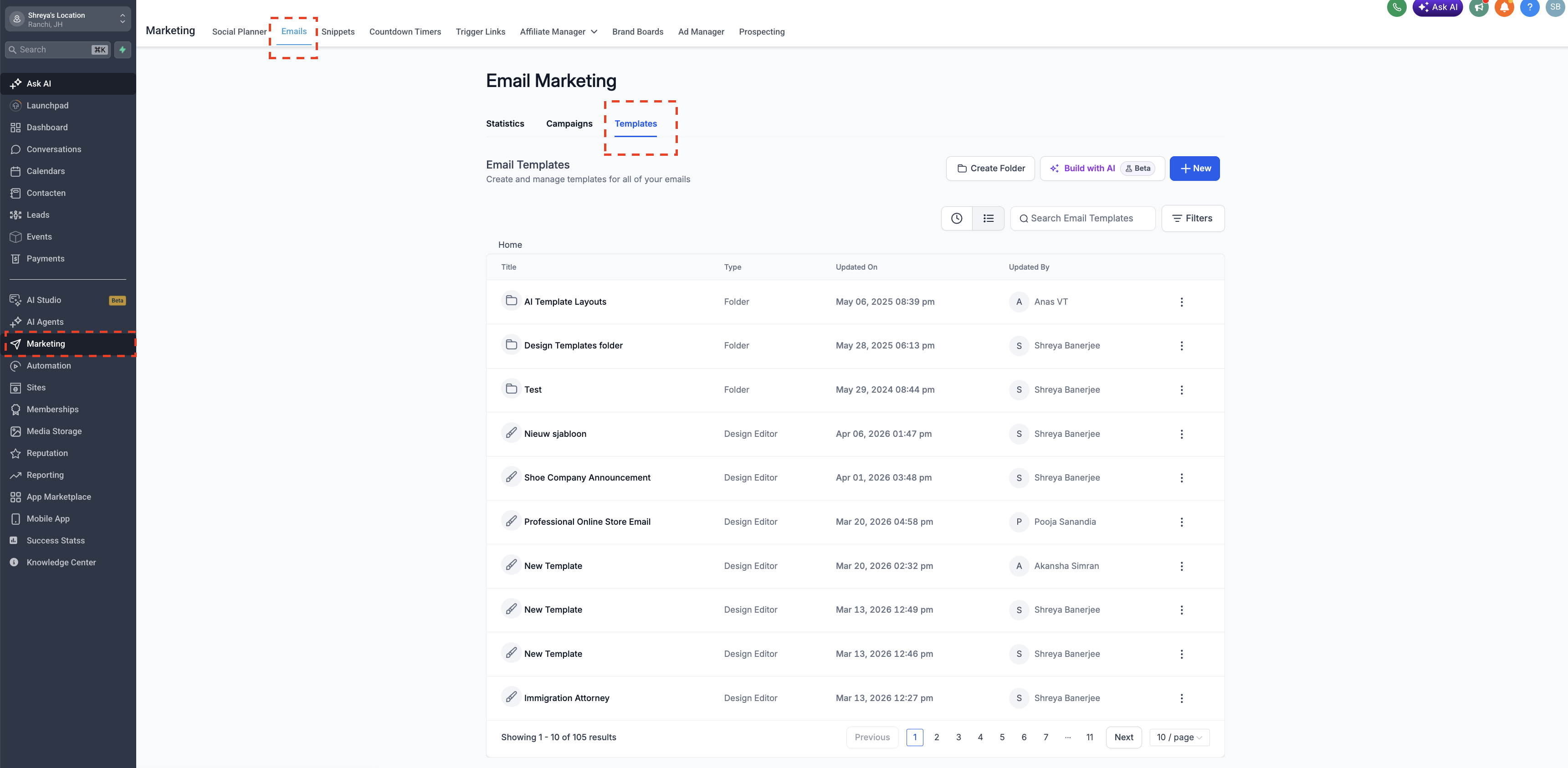Open three-dot menu for Nieuw sjabloon

tap(1182, 434)
